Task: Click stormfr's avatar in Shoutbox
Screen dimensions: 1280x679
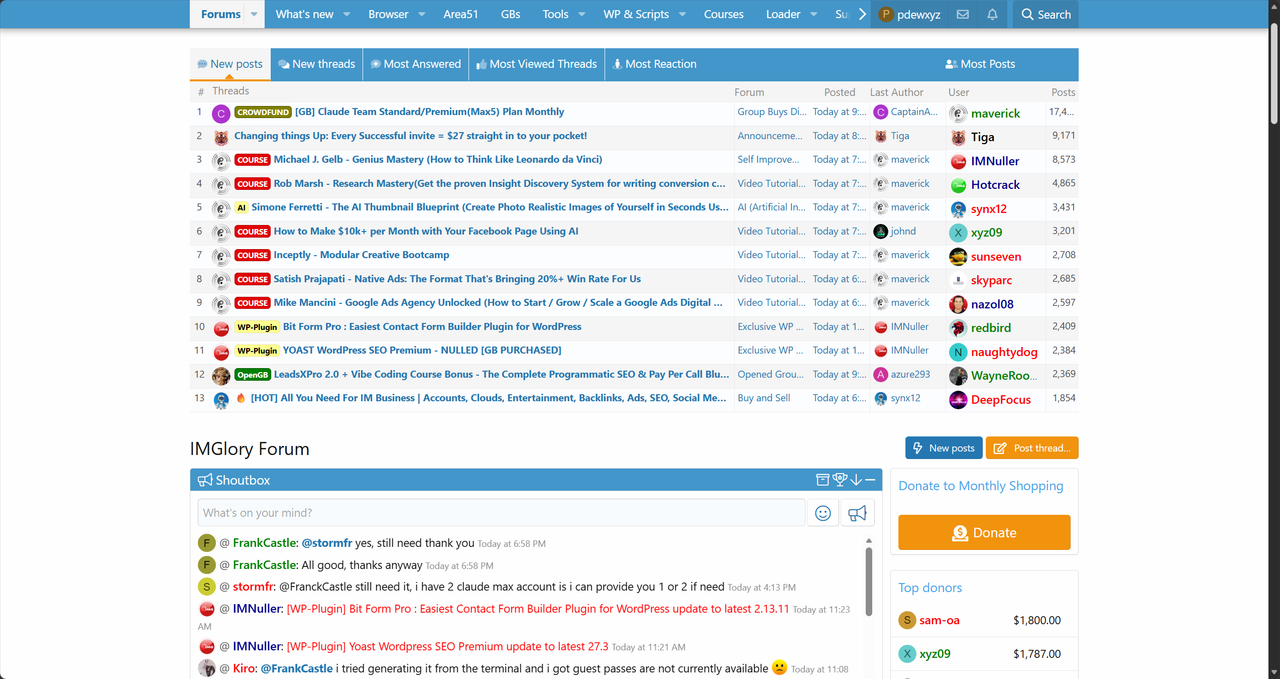Action: point(207,587)
